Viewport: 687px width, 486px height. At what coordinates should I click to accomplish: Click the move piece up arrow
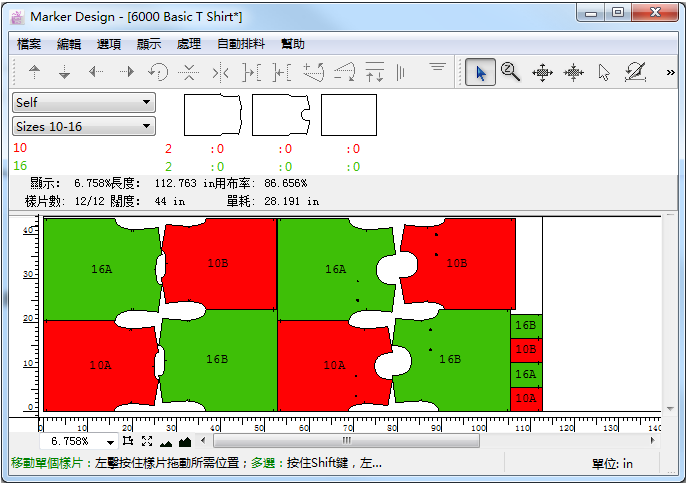point(35,72)
